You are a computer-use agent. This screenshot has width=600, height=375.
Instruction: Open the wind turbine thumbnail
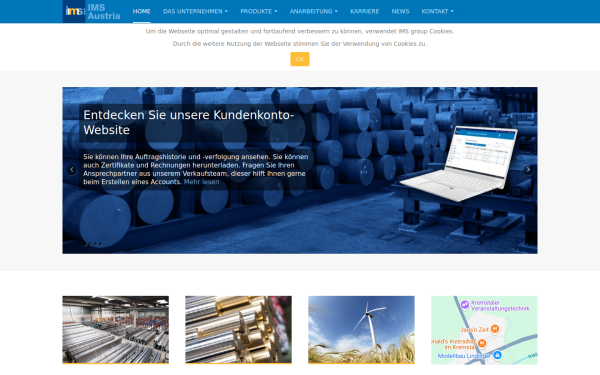pyautogui.click(x=361, y=329)
